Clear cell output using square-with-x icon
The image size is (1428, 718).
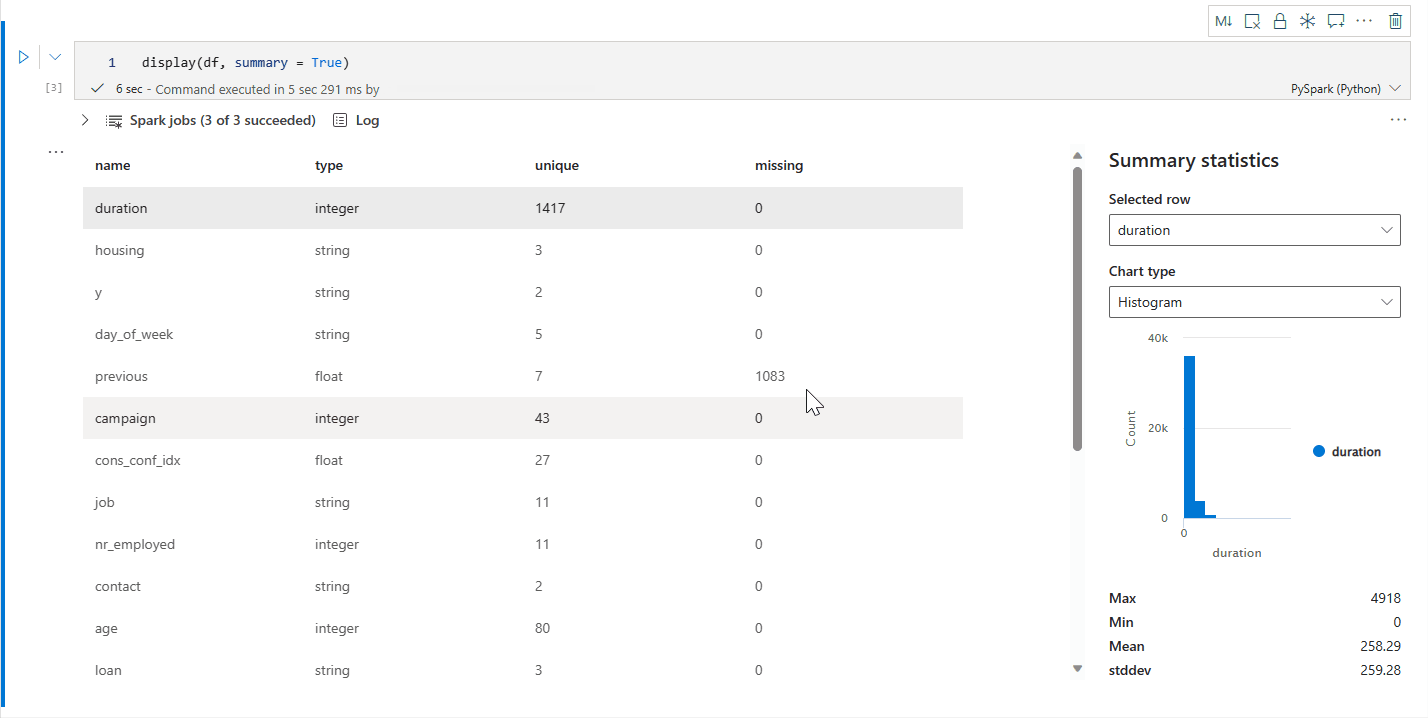pos(1252,21)
